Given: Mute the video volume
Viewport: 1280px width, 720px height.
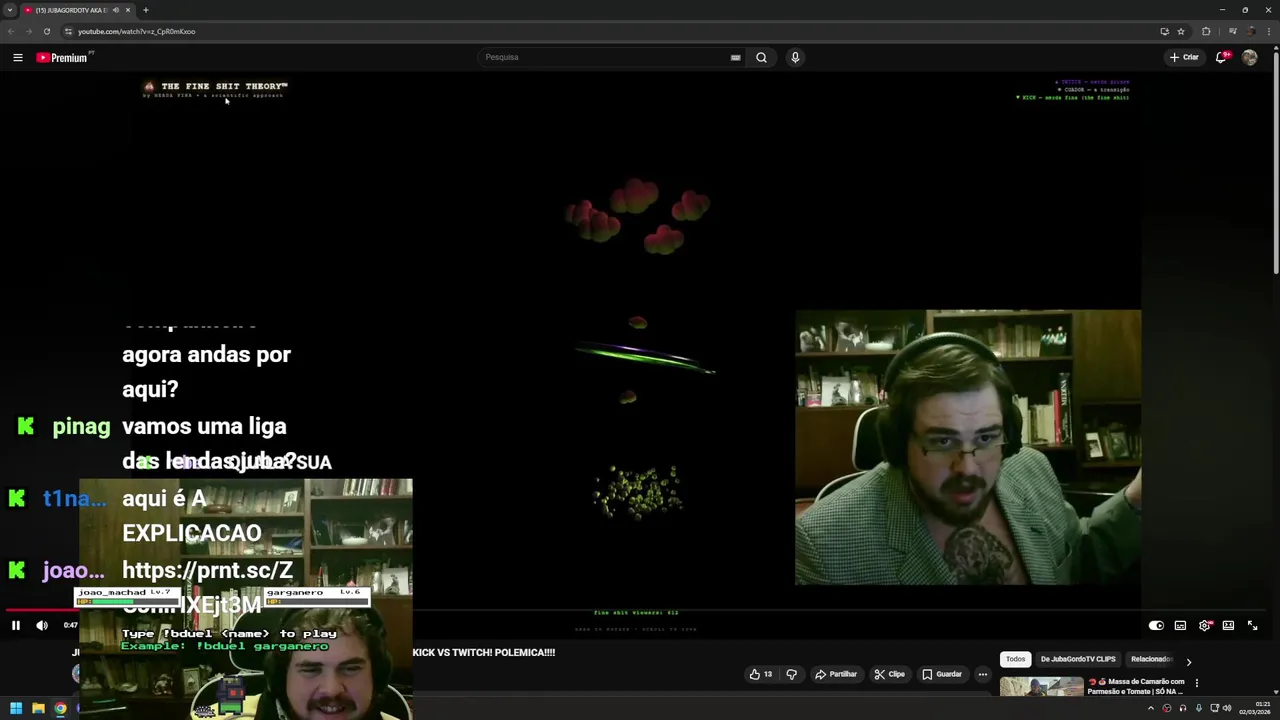Looking at the screenshot, I should [42, 625].
